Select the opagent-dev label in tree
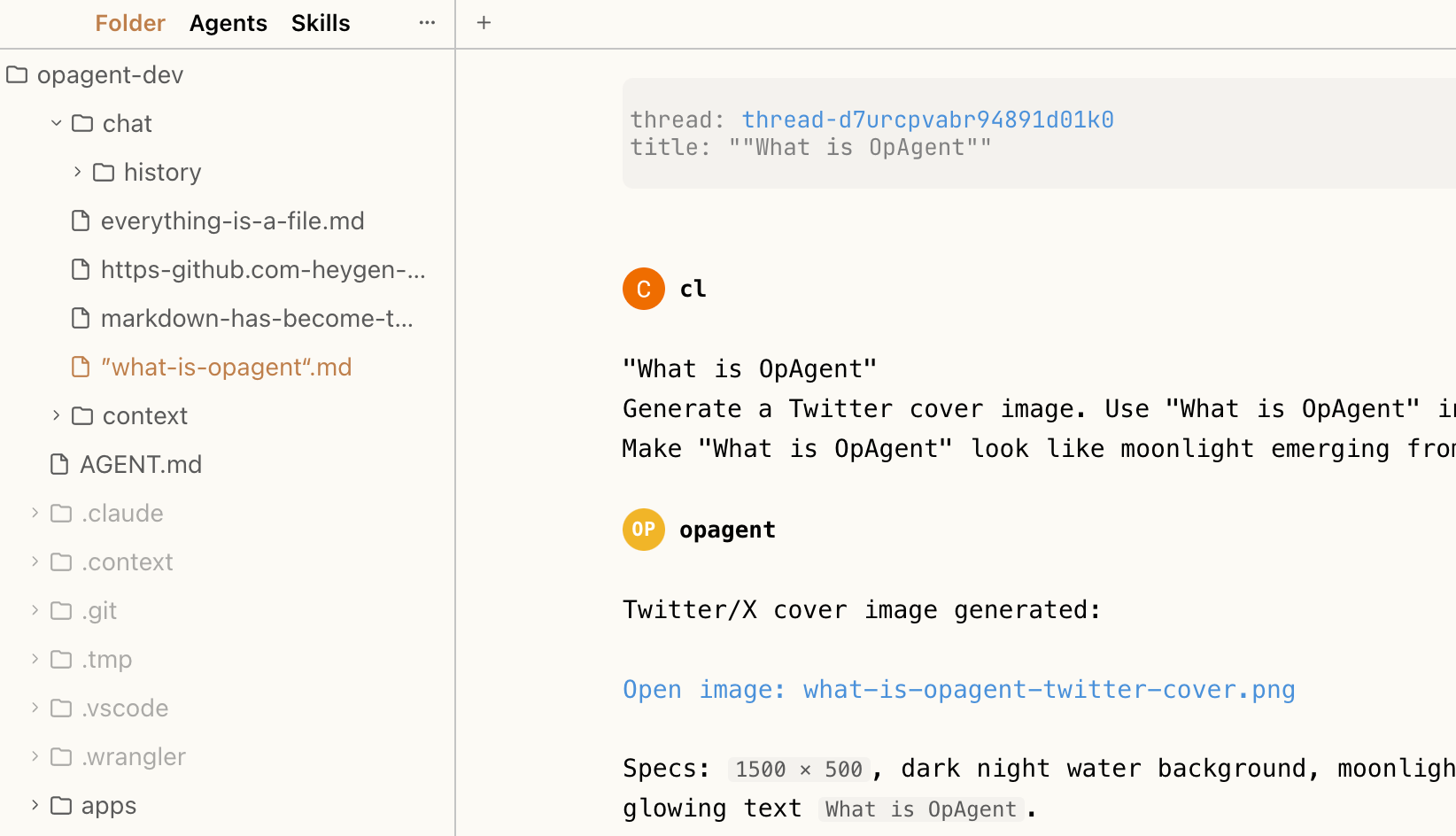1456x836 pixels. click(110, 74)
